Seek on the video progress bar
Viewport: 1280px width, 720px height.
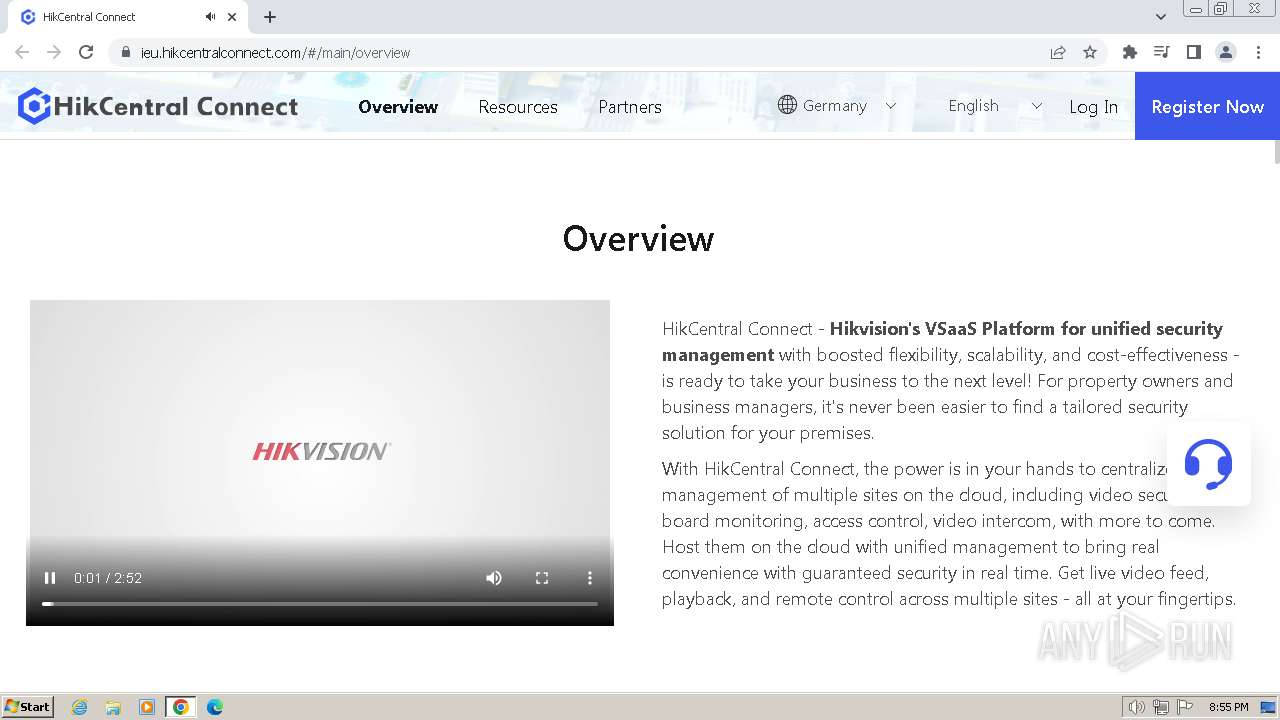pos(320,603)
